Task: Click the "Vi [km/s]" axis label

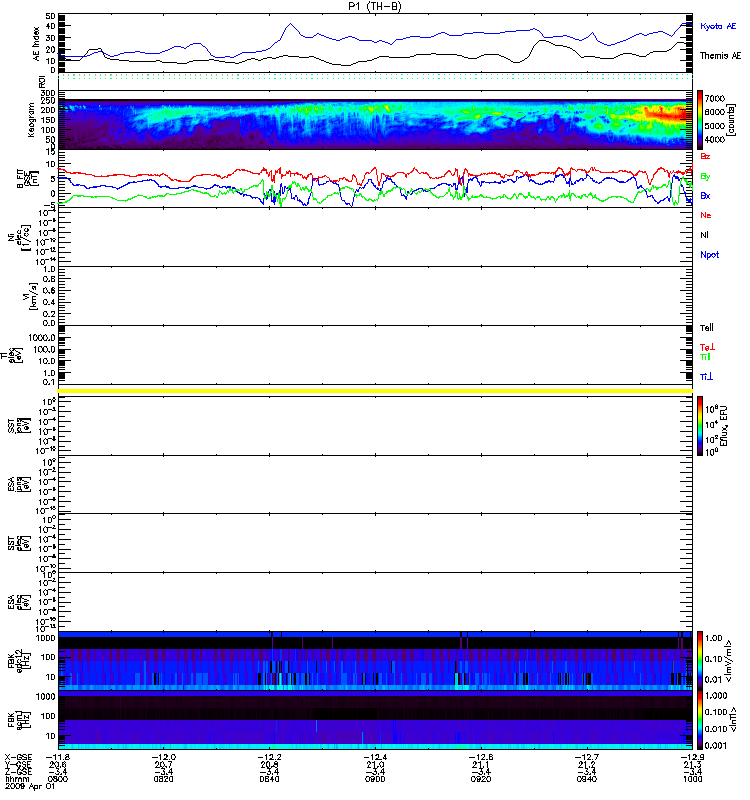Action: click(x=30, y=296)
